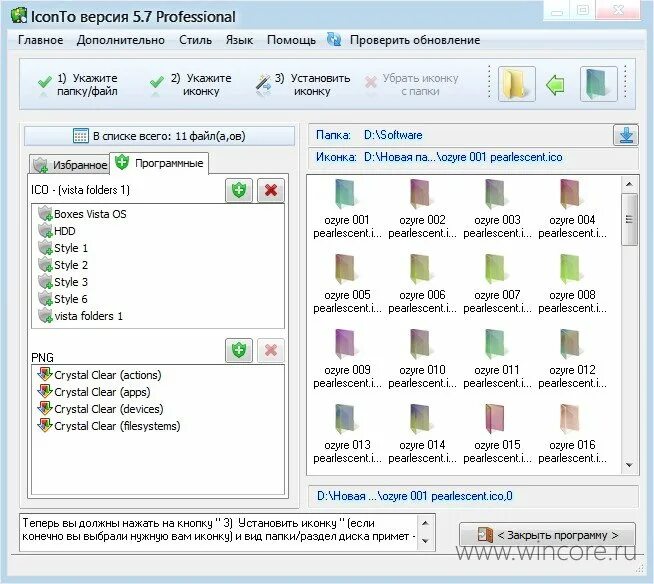Viewport: 654px width, 584px height.
Task: Open the 'Помощь' menu
Action: coord(291,40)
